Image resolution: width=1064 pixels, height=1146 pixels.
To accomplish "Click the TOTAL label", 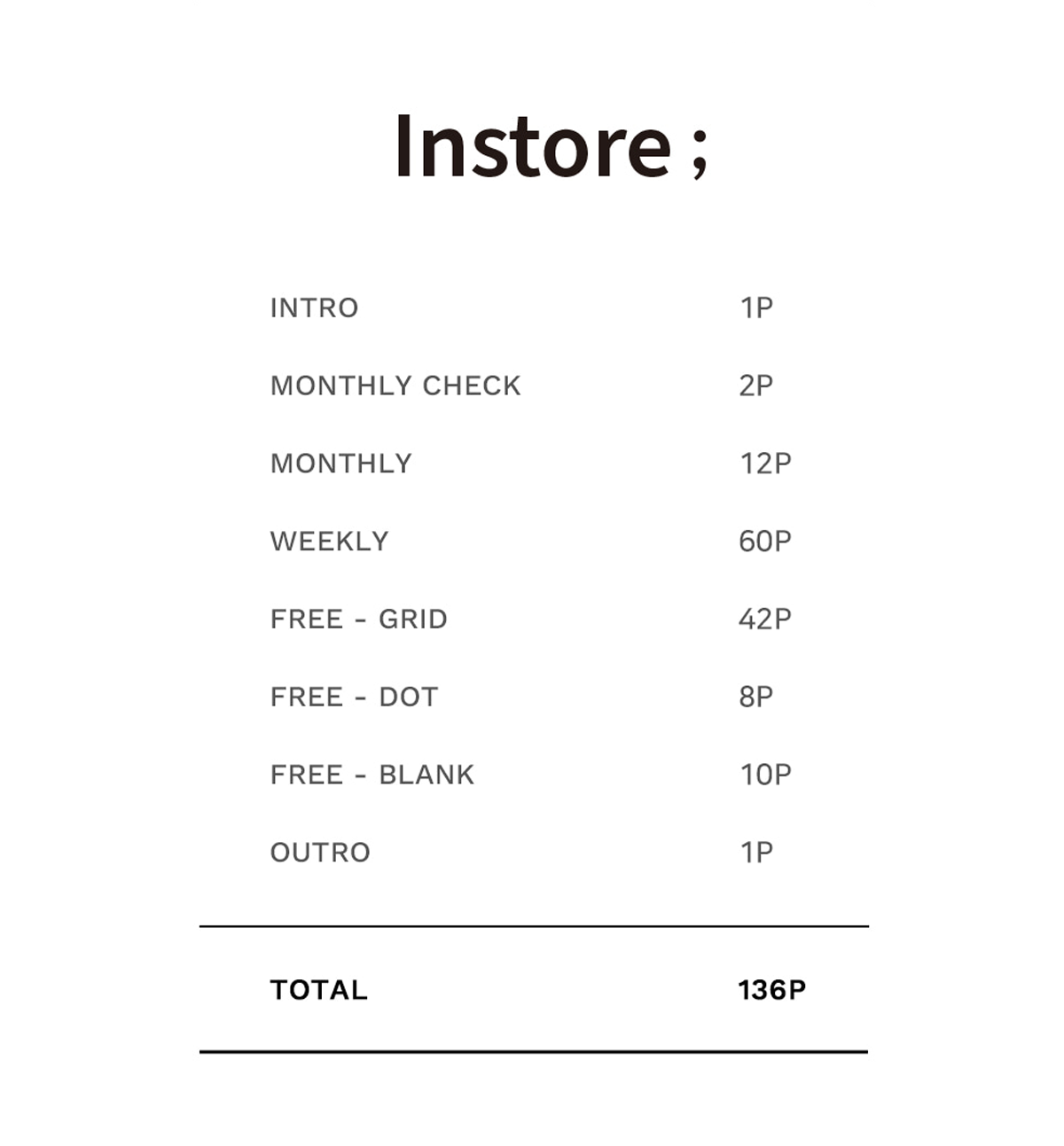I will [318, 990].
